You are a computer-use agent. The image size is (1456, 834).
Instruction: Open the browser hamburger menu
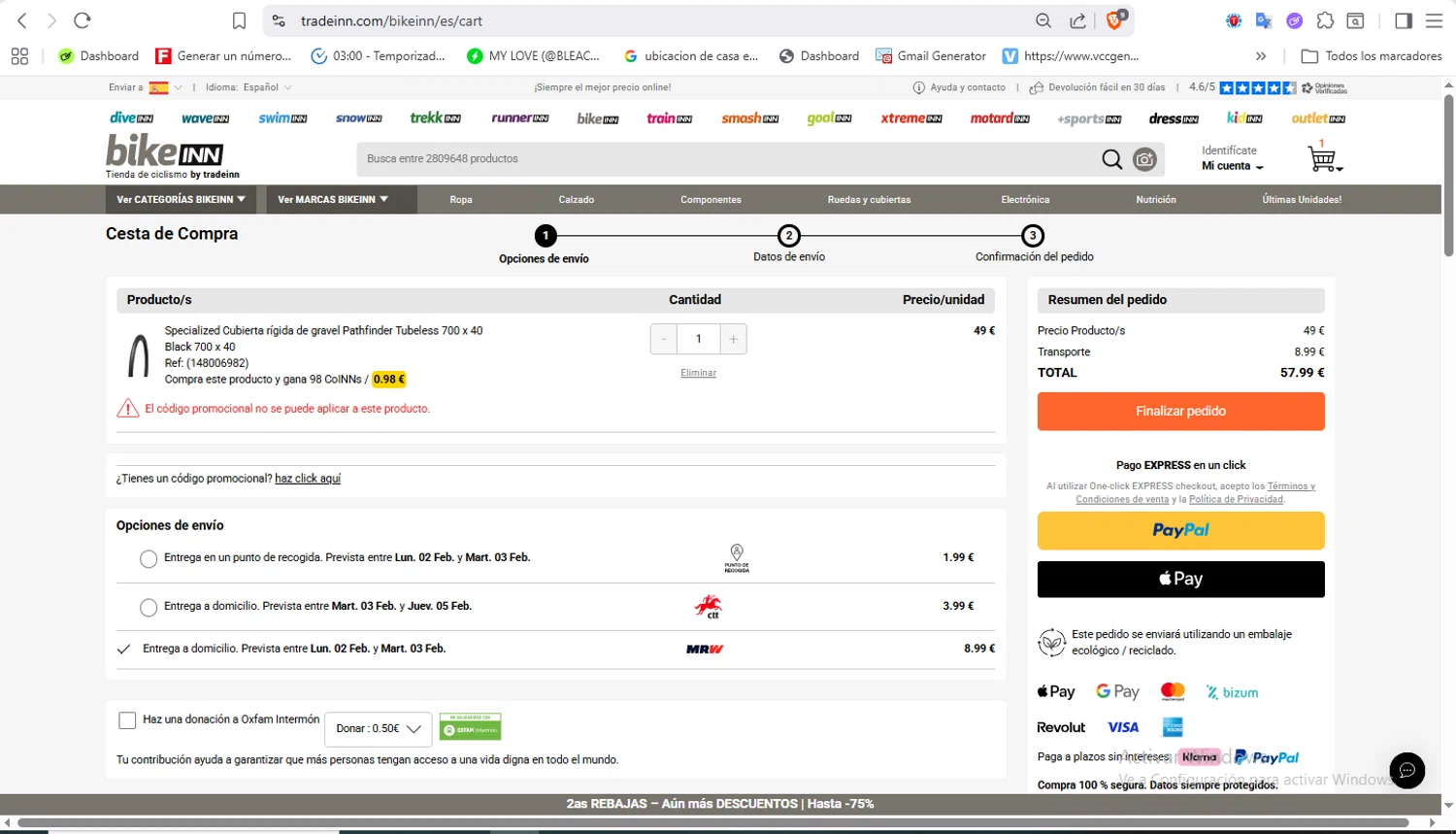click(x=1434, y=20)
